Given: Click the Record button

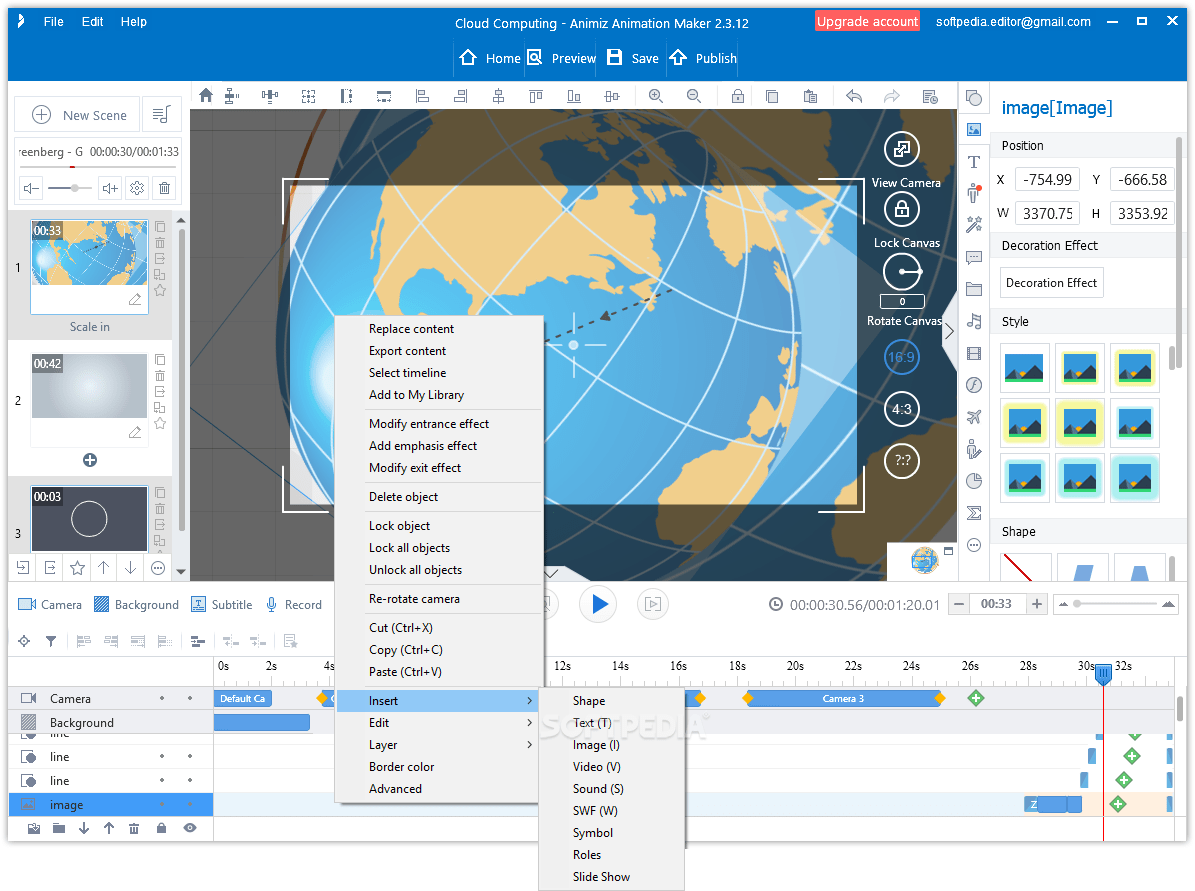Looking at the screenshot, I should tap(294, 604).
